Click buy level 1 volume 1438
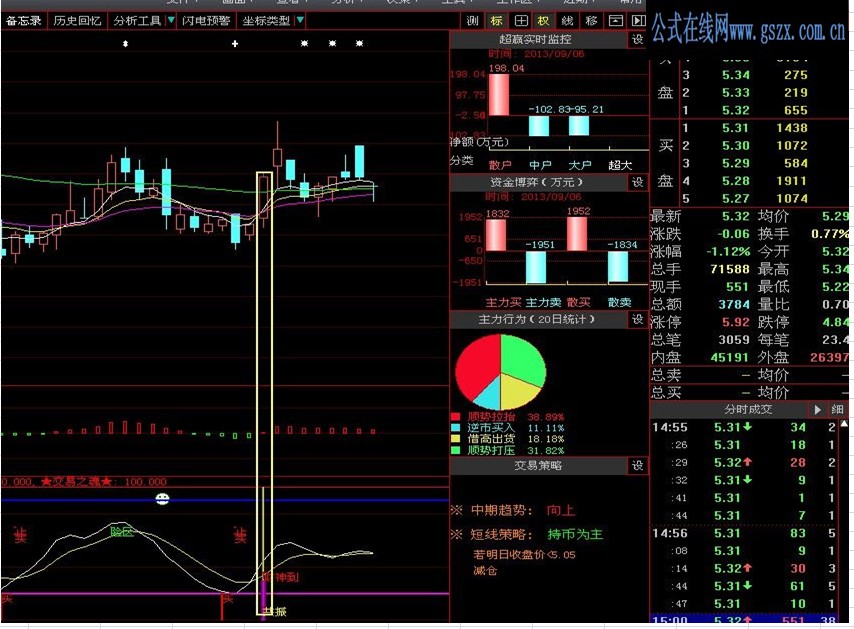Screen dimensions: 854x629 792,128
